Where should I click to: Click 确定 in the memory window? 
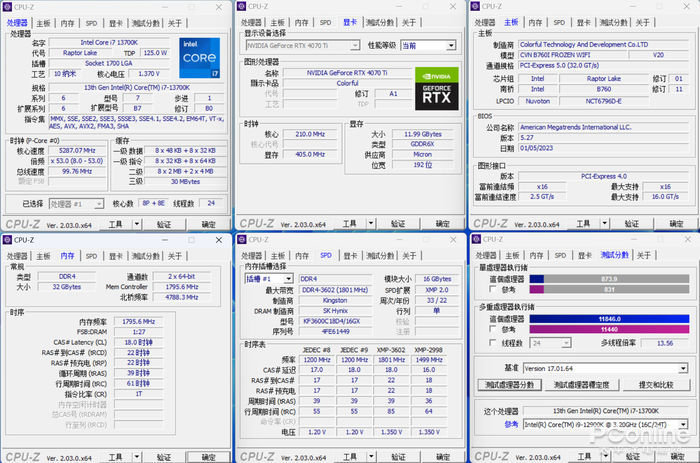pyautogui.click(x=208, y=457)
